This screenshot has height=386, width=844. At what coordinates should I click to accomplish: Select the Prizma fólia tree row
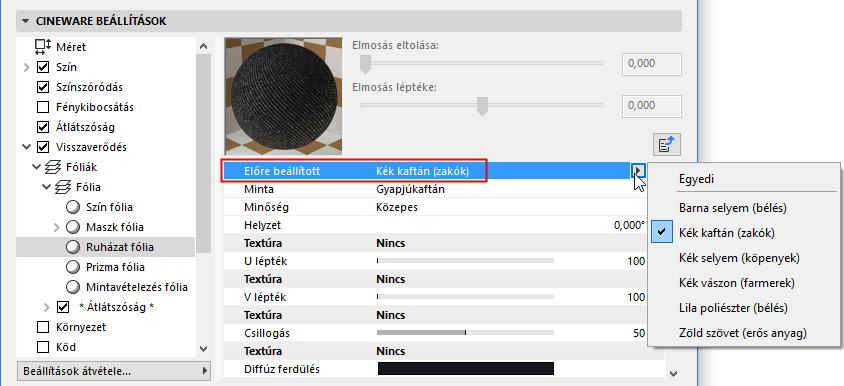106,267
